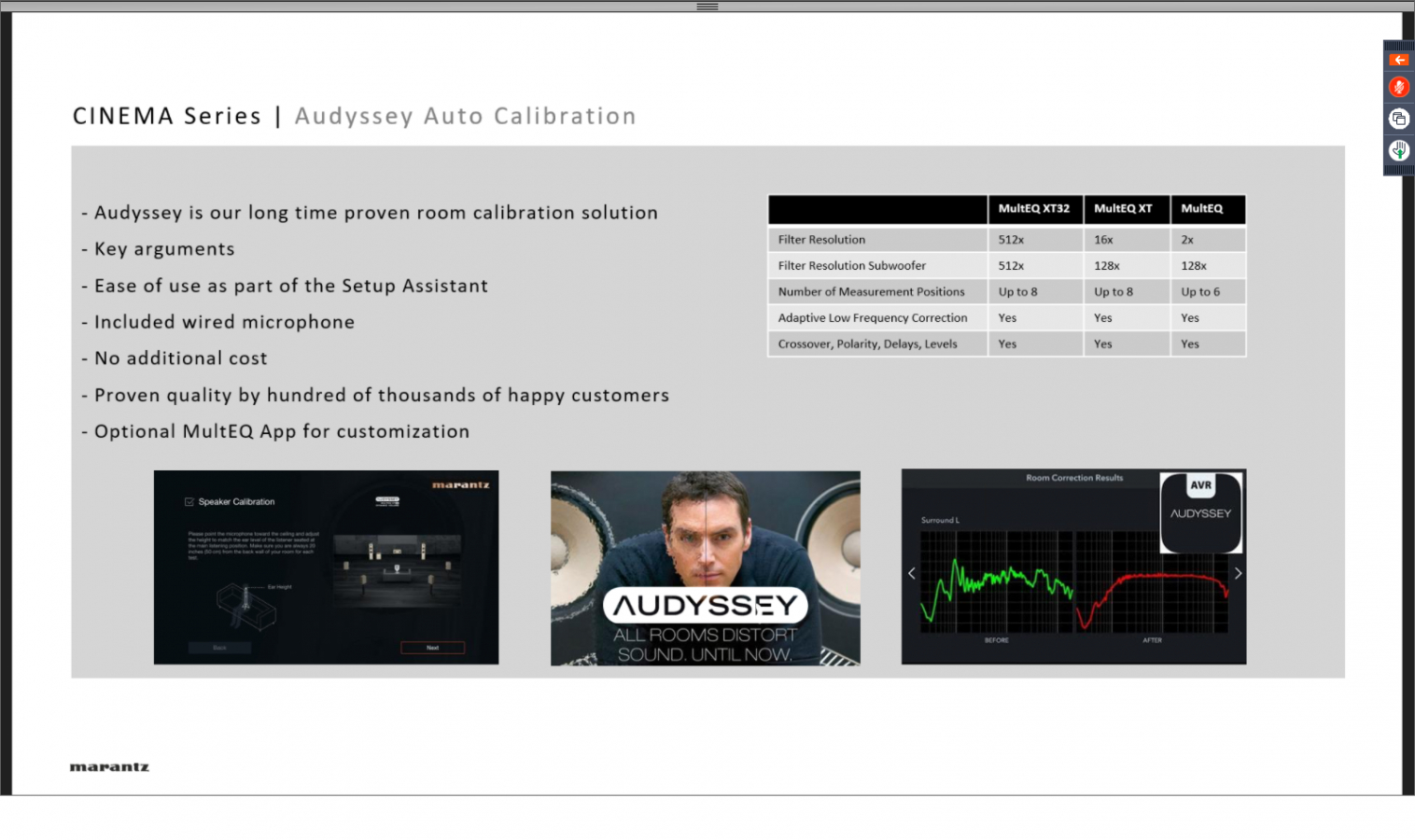
Task: Select the MultEQ XT column header
Action: point(1123,209)
